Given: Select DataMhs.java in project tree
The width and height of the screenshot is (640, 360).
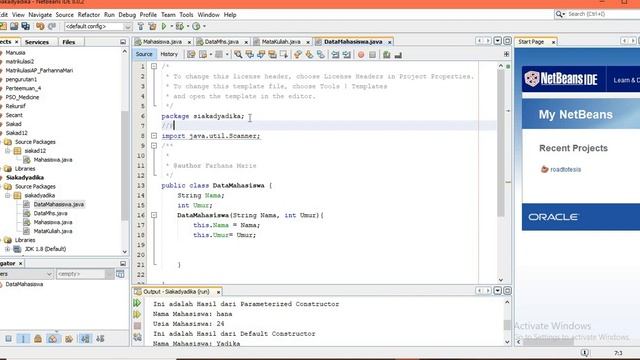Looking at the screenshot, I should pos(50,213).
